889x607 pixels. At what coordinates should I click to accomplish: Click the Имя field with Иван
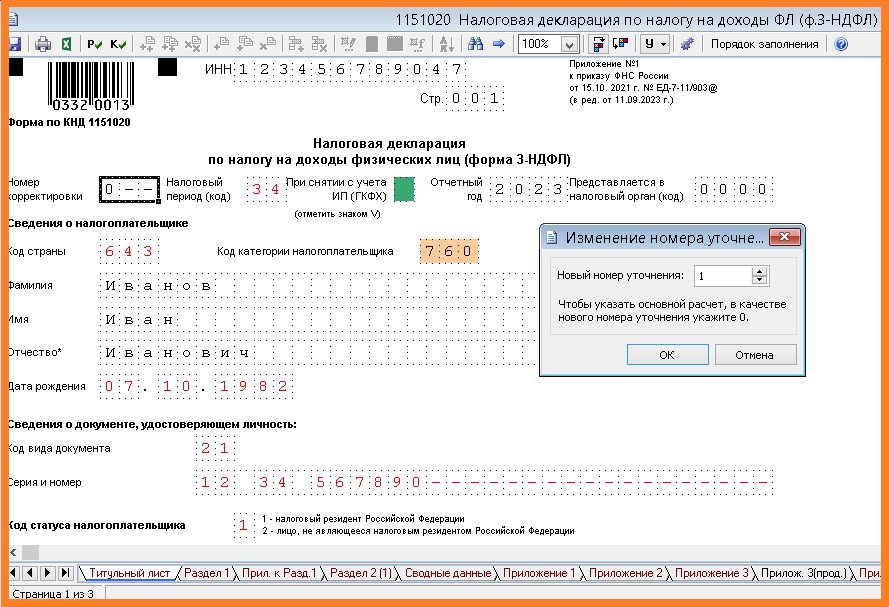point(318,319)
